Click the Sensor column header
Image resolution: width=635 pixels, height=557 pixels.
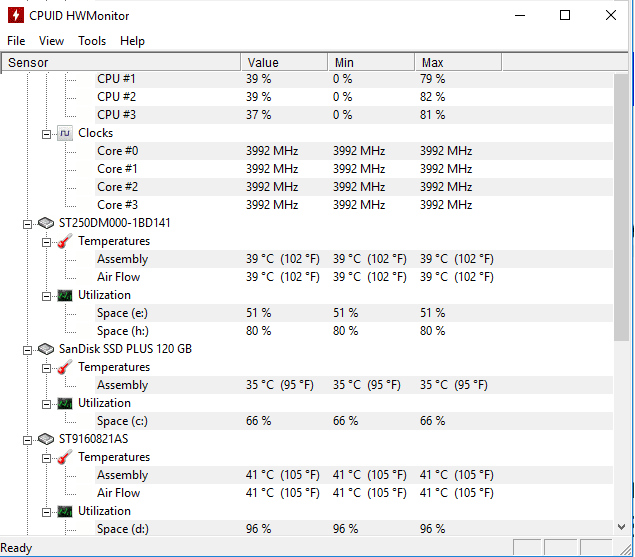tap(121, 62)
